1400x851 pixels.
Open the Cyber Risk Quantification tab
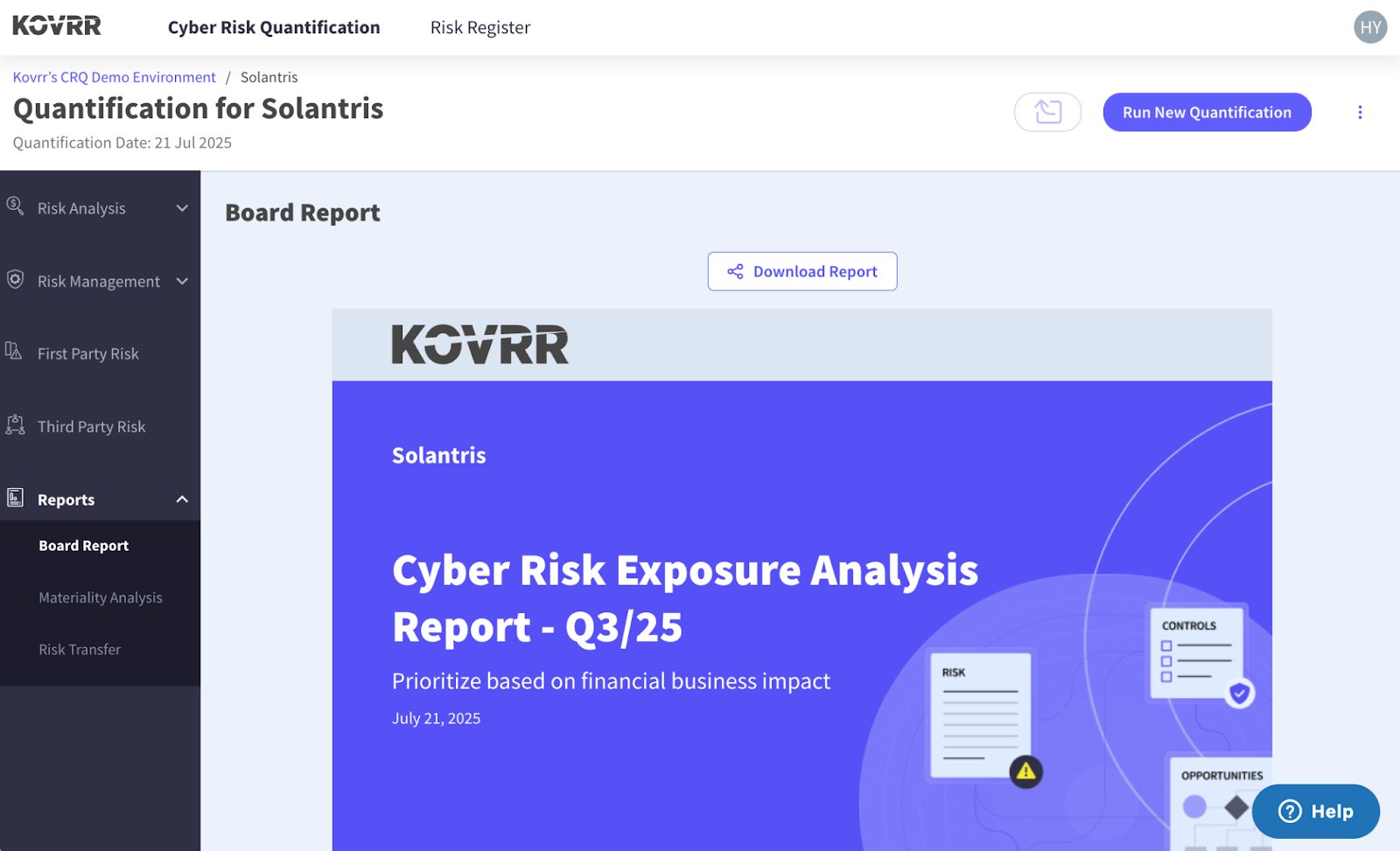click(x=274, y=27)
